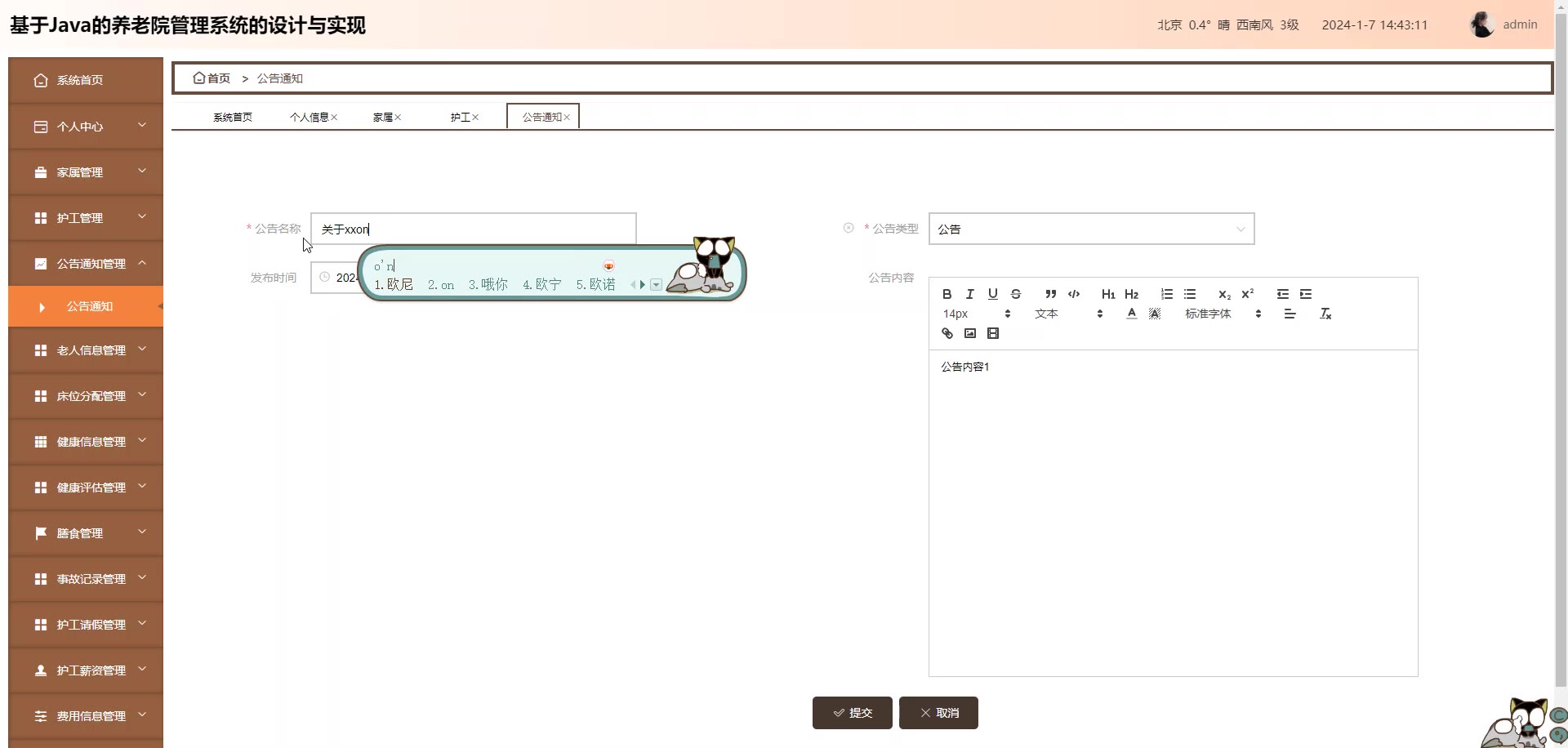This screenshot has height=748, width=1568.
Task: Expand the 家属管理 sidebar menu
Action: tap(86, 172)
